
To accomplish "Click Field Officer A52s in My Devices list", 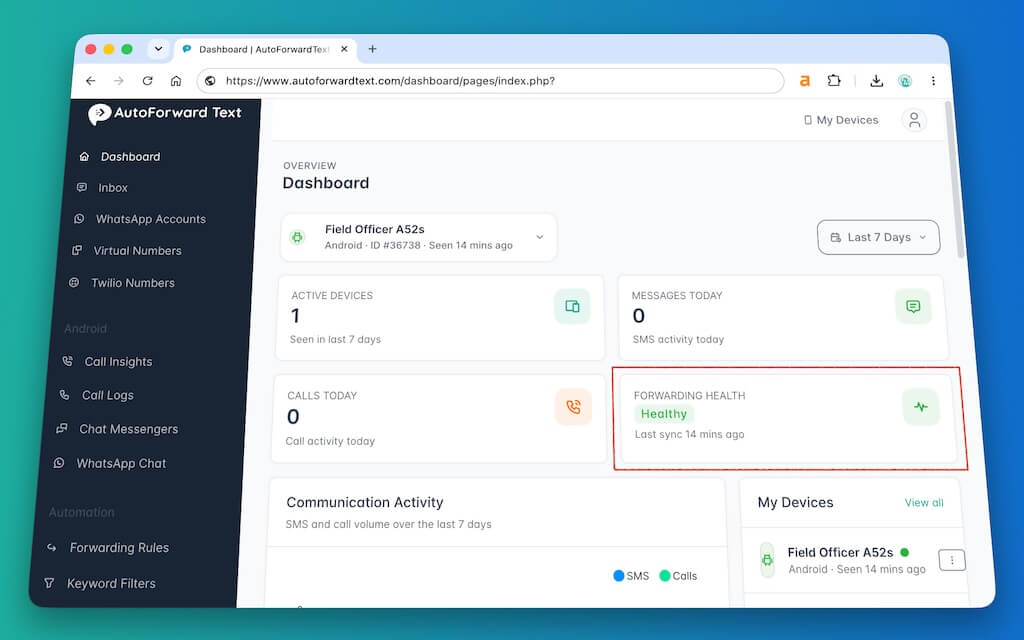I will [x=840, y=552].
